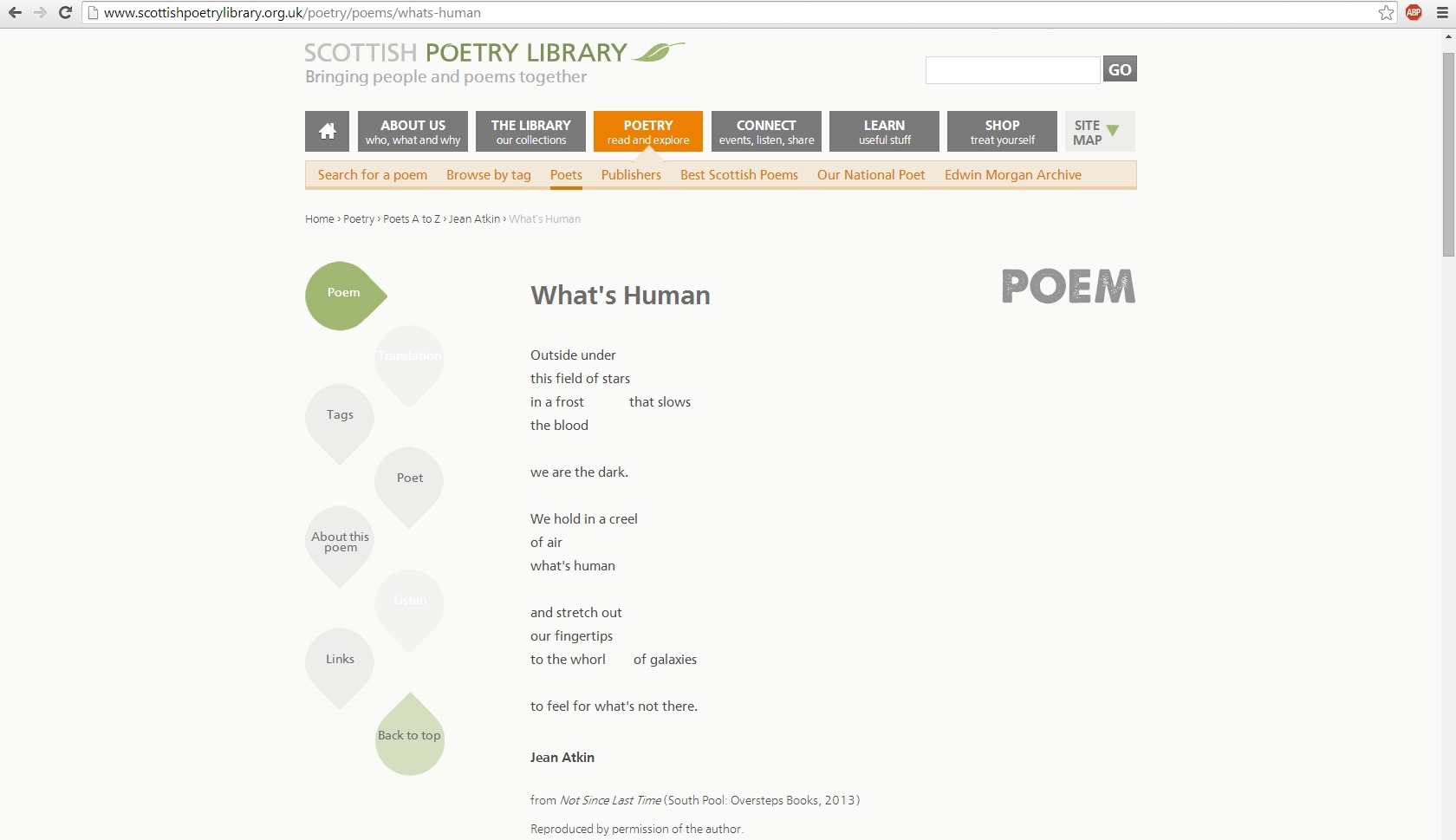1456x840 pixels.
Task: Click the page vertical scrollbar thumb
Action: (x=1448, y=154)
